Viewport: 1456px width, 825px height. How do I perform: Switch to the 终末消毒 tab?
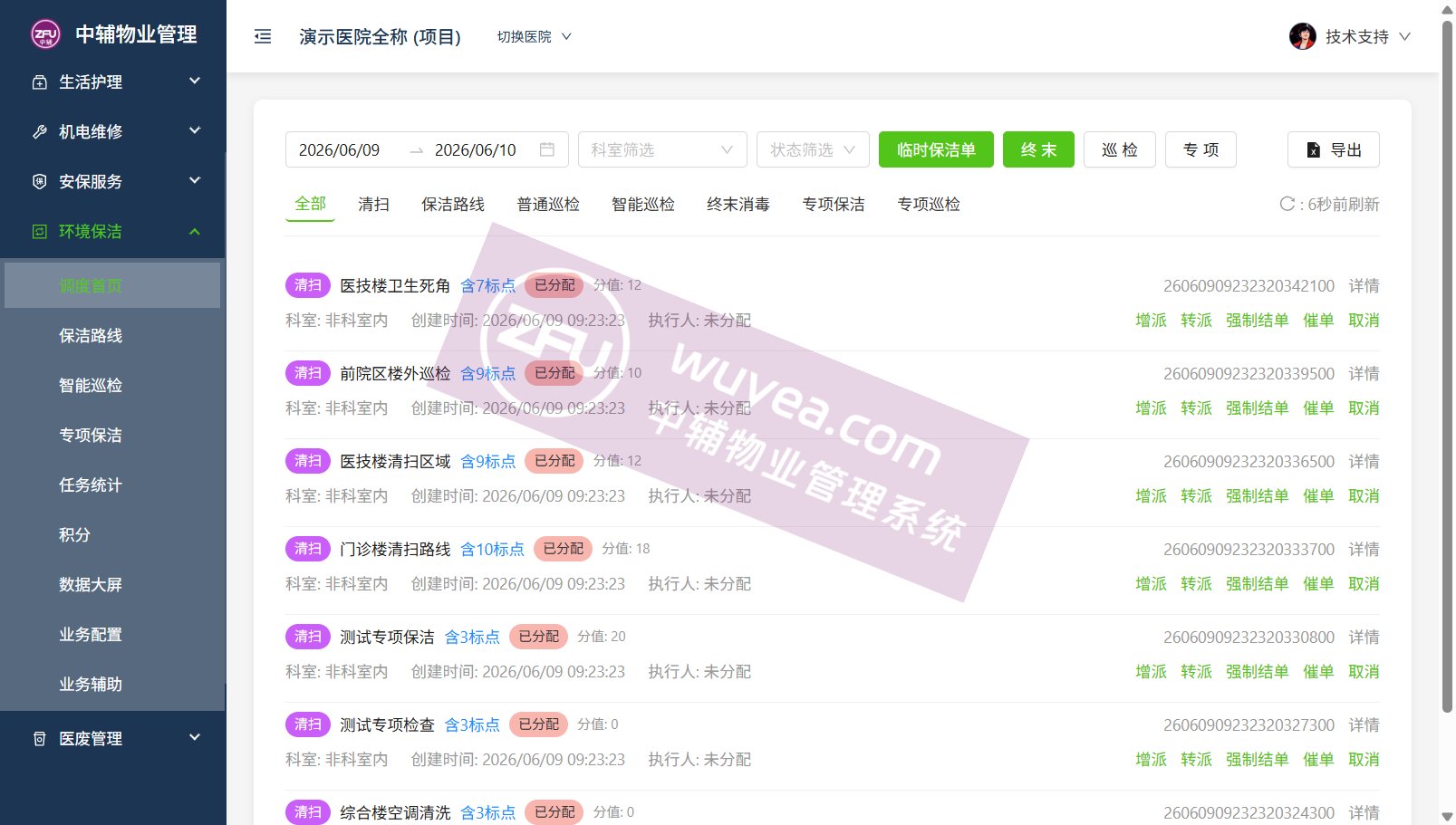(738, 204)
